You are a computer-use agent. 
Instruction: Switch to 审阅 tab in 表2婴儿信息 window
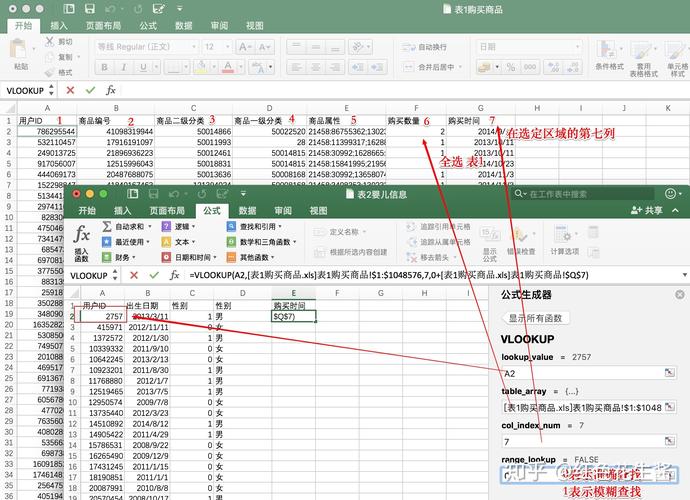(283, 210)
